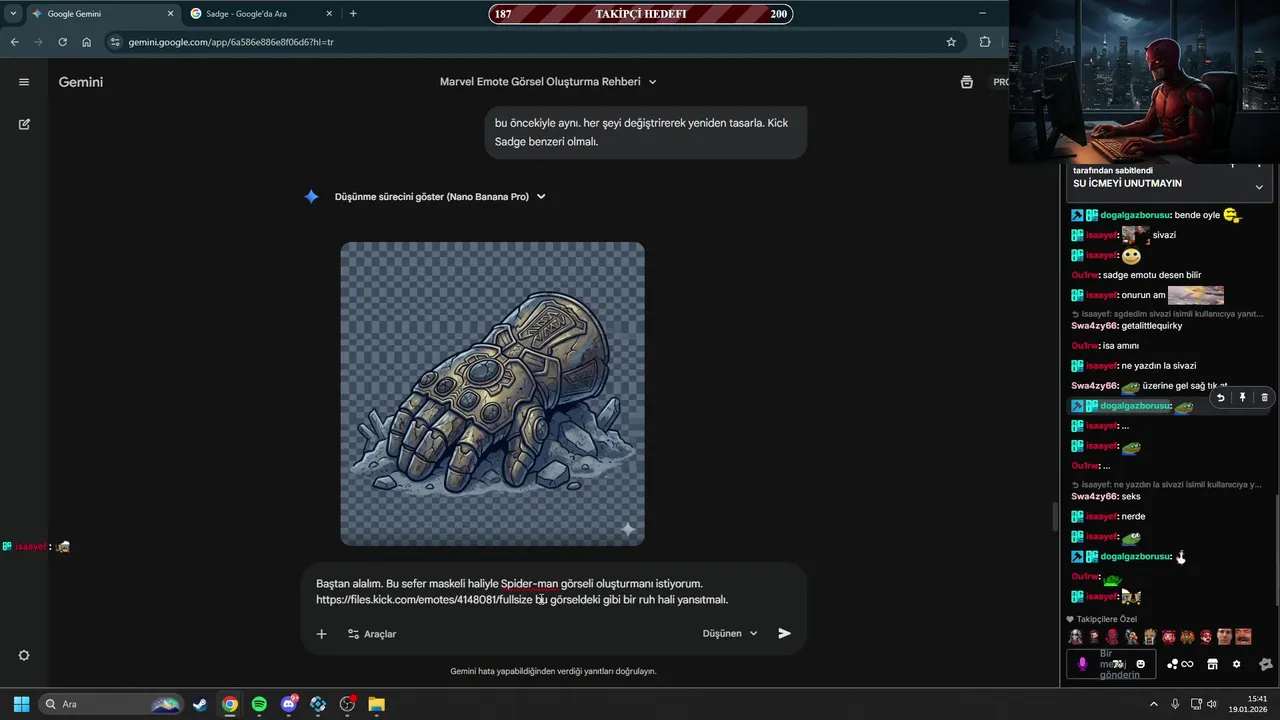Open the 'Düşünen' model selector dropdown

(730, 633)
